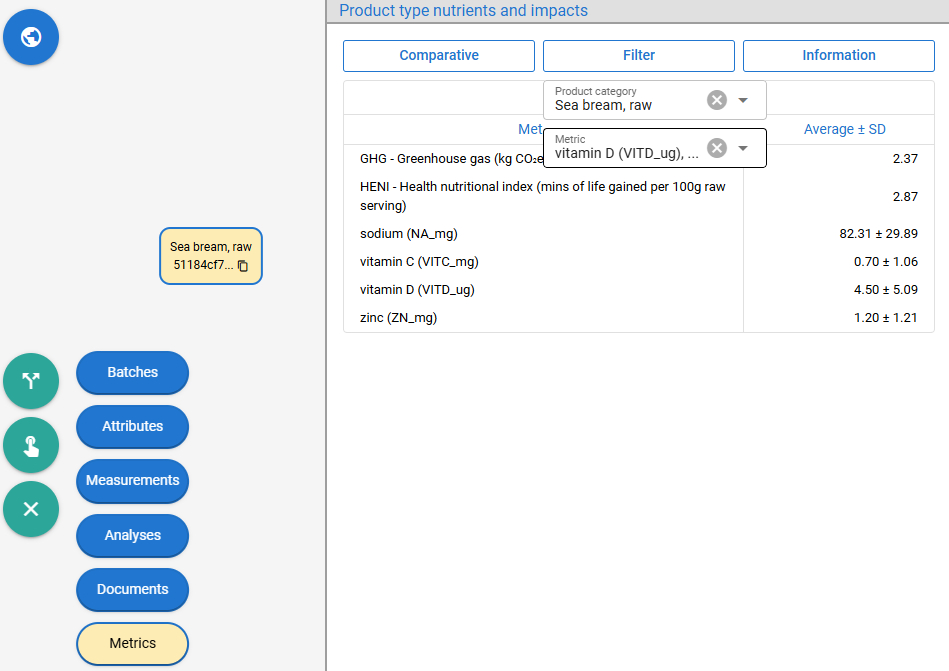Screen dimensions: 949x671
Task: Open the Comparative tab
Action: tap(439, 56)
